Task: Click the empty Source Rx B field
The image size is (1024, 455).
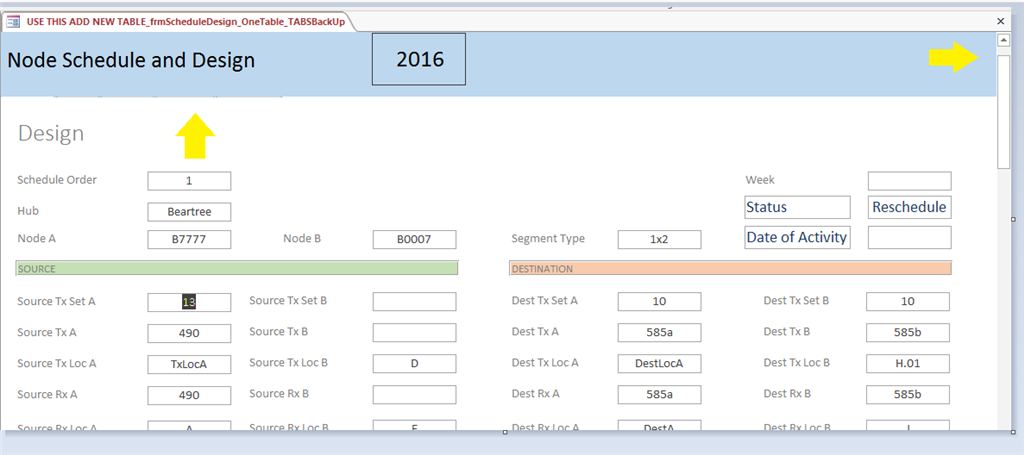Action: pyautogui.click(x=415, y=394)
